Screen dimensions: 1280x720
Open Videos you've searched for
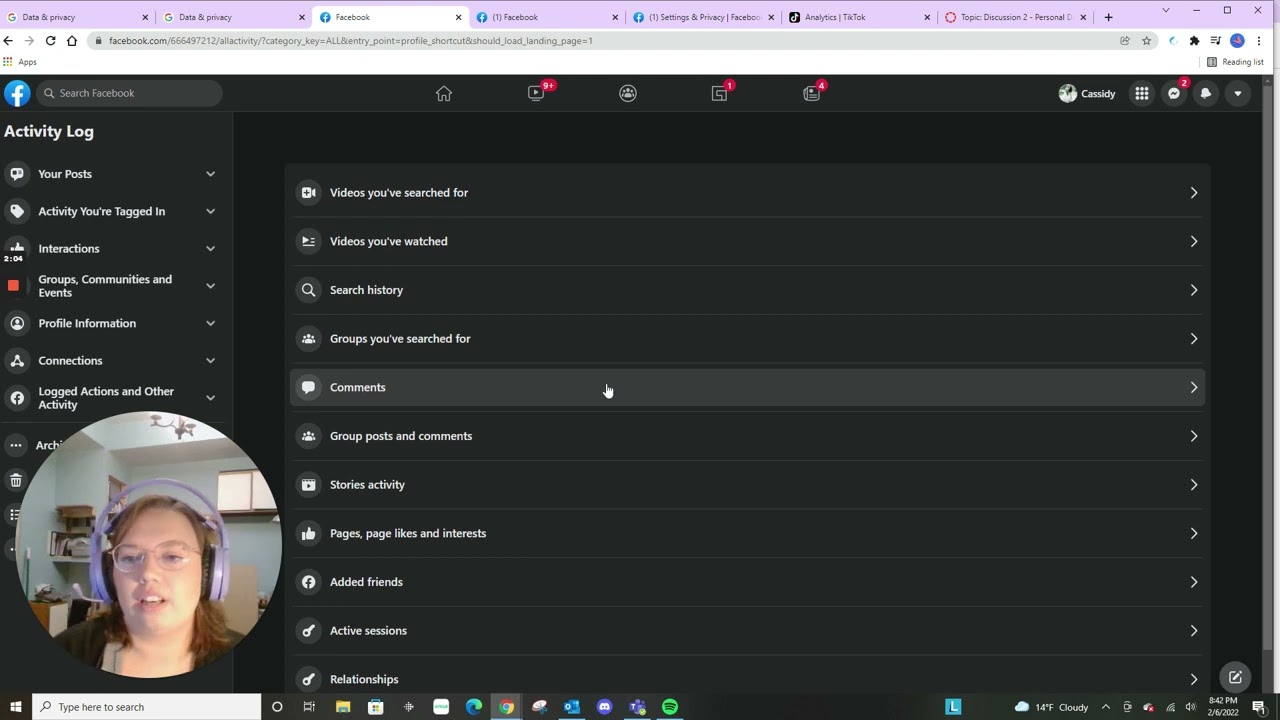coord(747,193)
